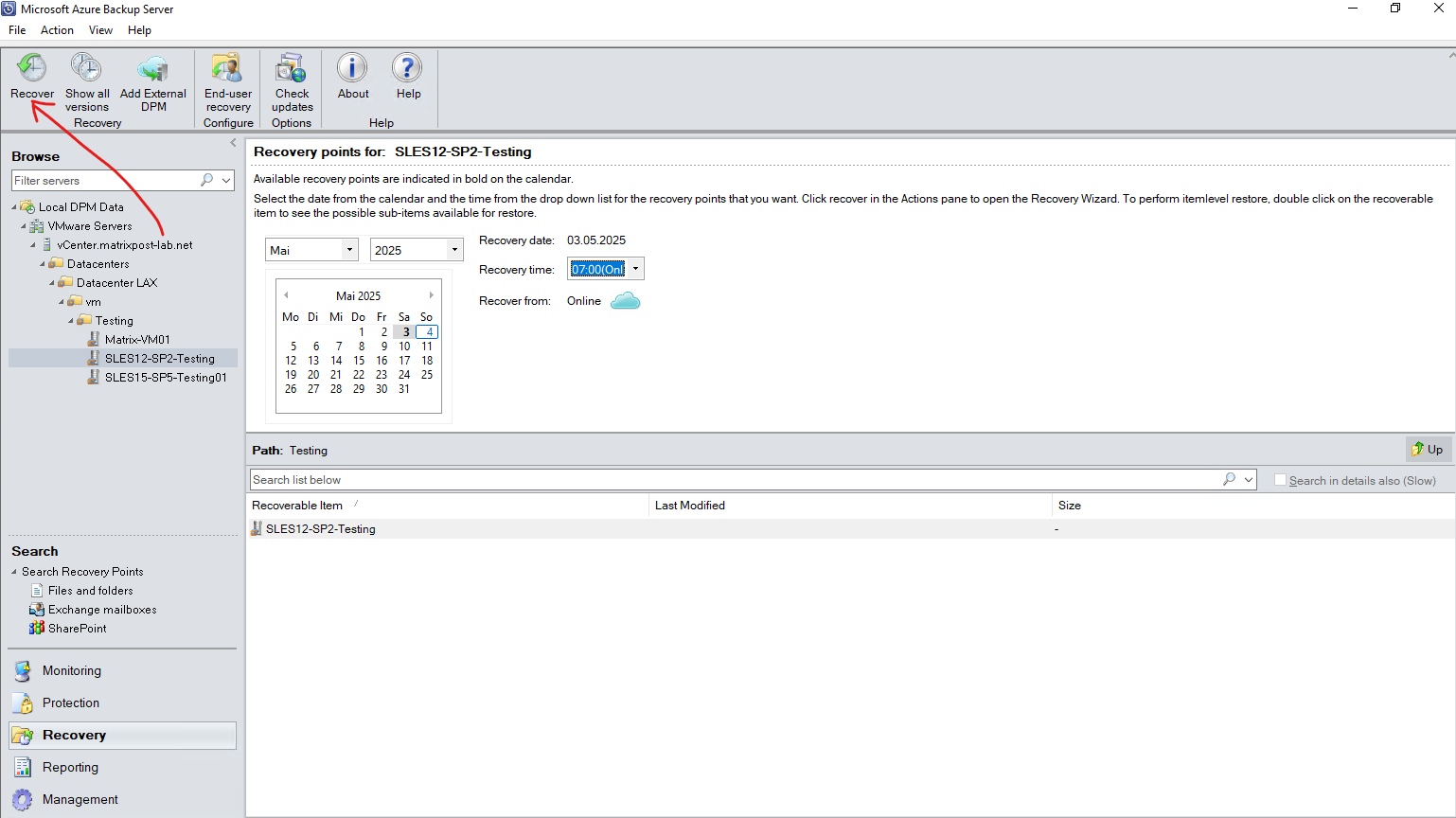This screenshot has height=818, width=1456.
Task: Open the File menu
Action: click(17, 30)
